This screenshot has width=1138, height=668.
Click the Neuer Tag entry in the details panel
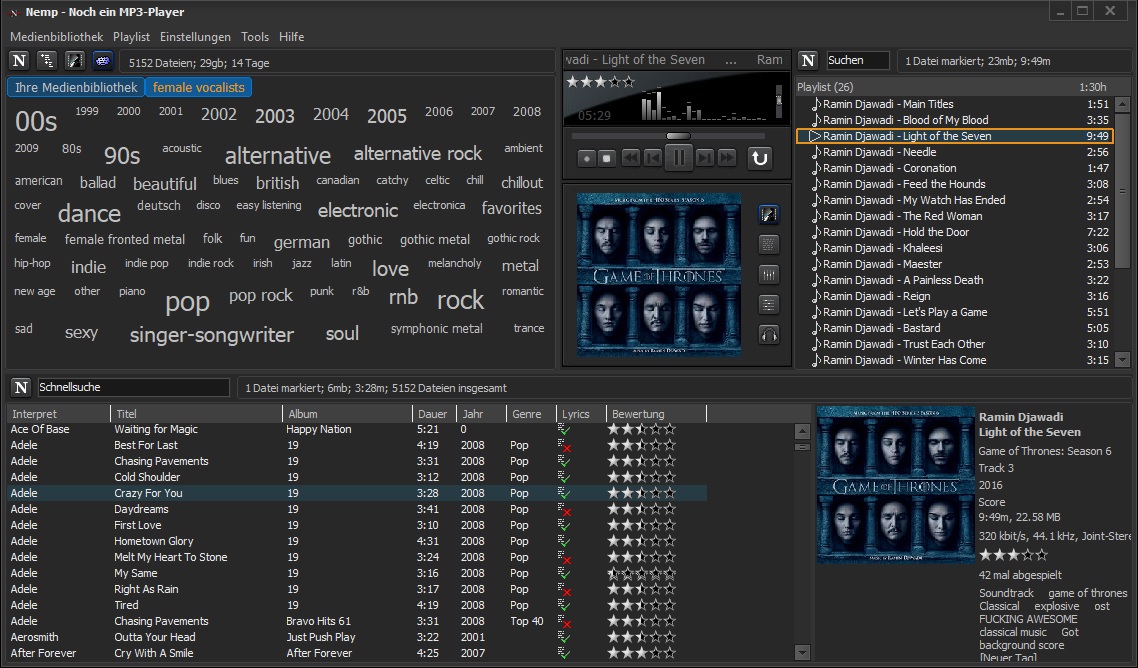coord(1007,658)
